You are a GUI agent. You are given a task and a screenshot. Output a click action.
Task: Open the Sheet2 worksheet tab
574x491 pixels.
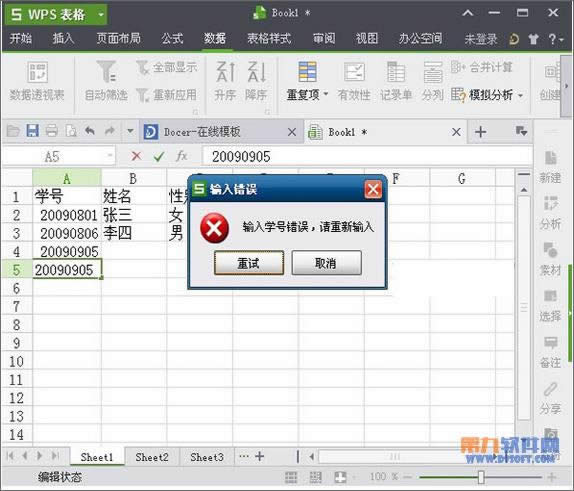click(152, 457)
